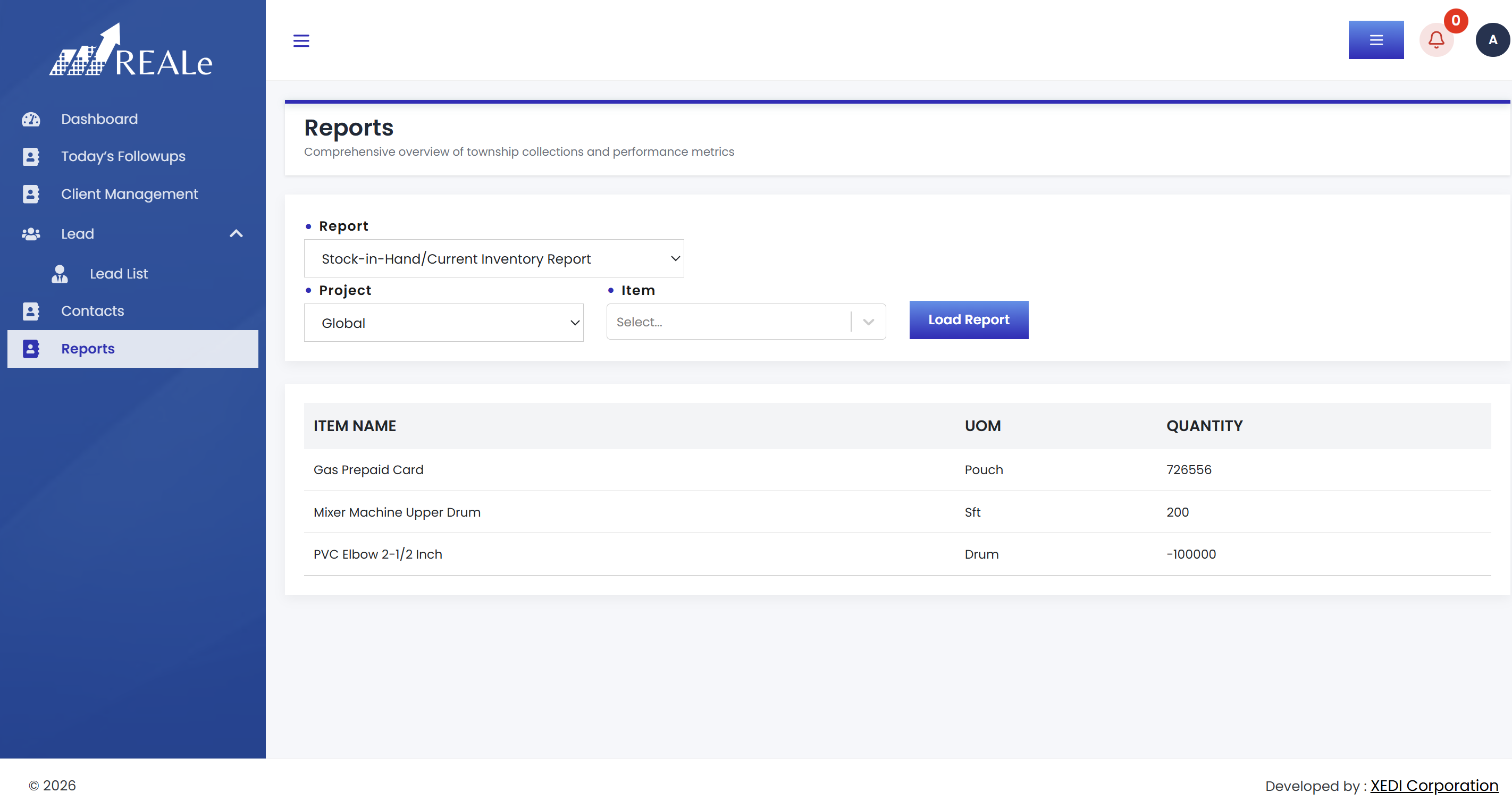
Task: Click the REALe logo
Action: pos(131,50)
